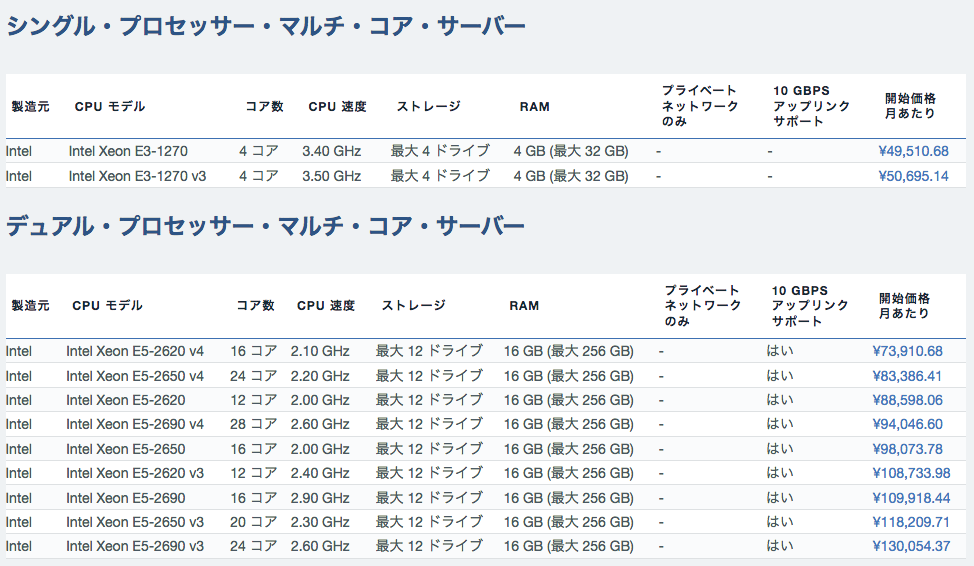The width and height of the screenshot is (974, 566).
Task: Open the ¥98,073.78 price link
Action: click(908, 449)
